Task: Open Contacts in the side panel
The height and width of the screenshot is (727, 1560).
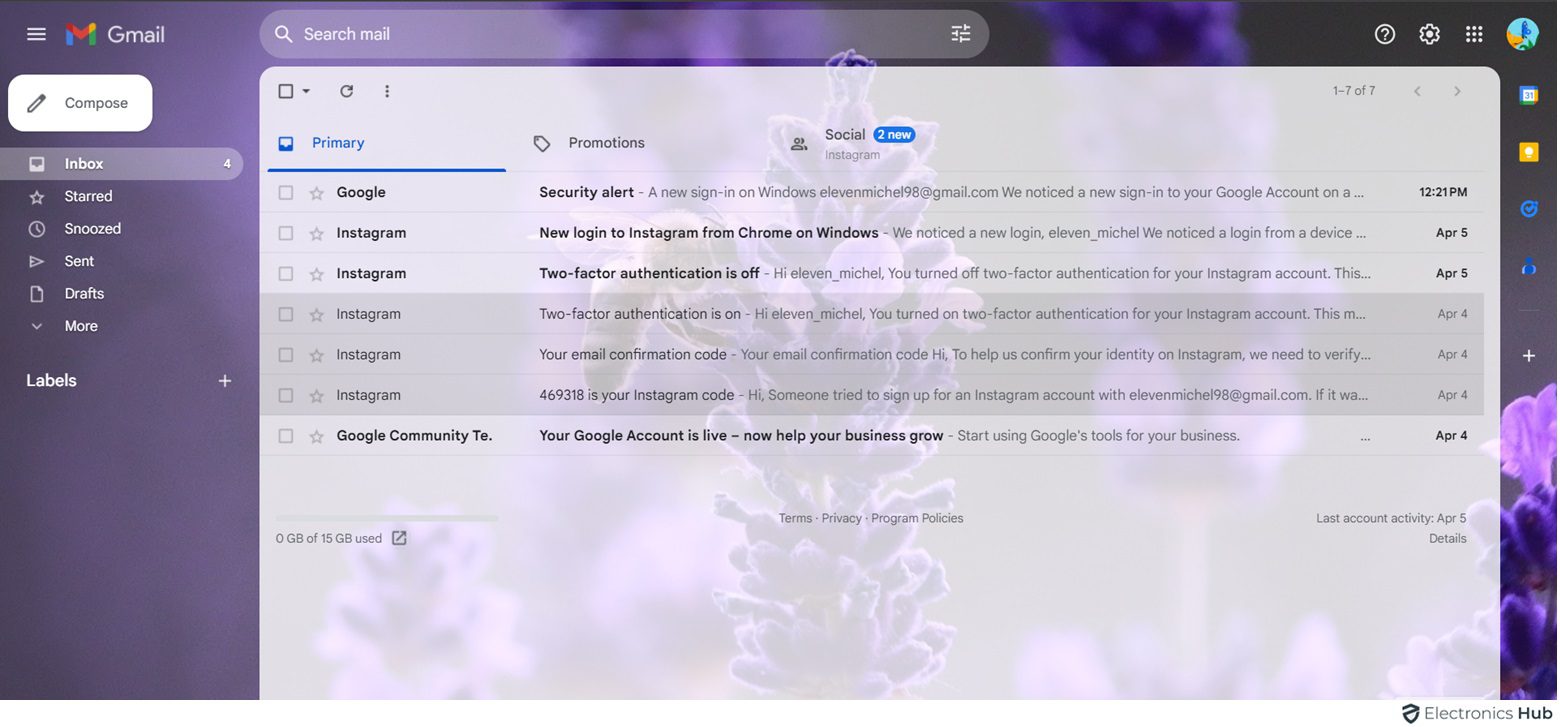Action: 1529,265
